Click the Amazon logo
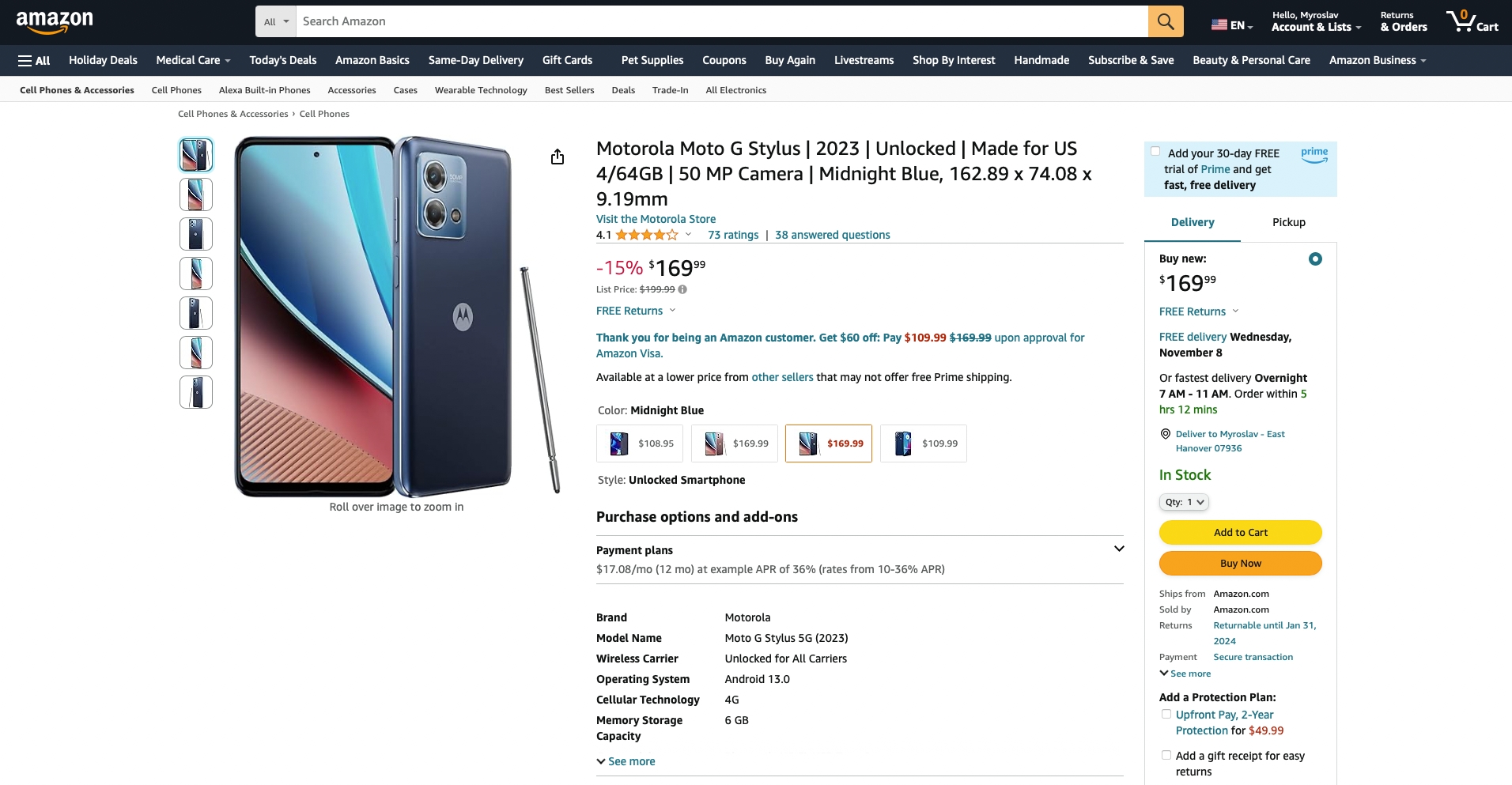1512x785 pixels. (55, 21)
